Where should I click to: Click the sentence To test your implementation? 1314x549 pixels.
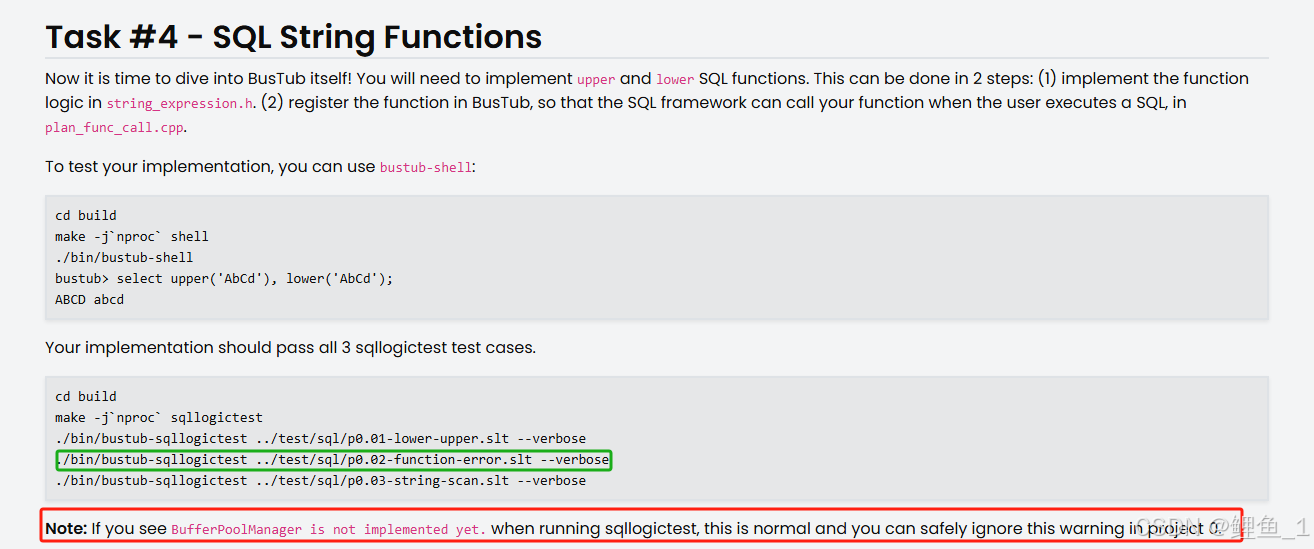(260, 166)
